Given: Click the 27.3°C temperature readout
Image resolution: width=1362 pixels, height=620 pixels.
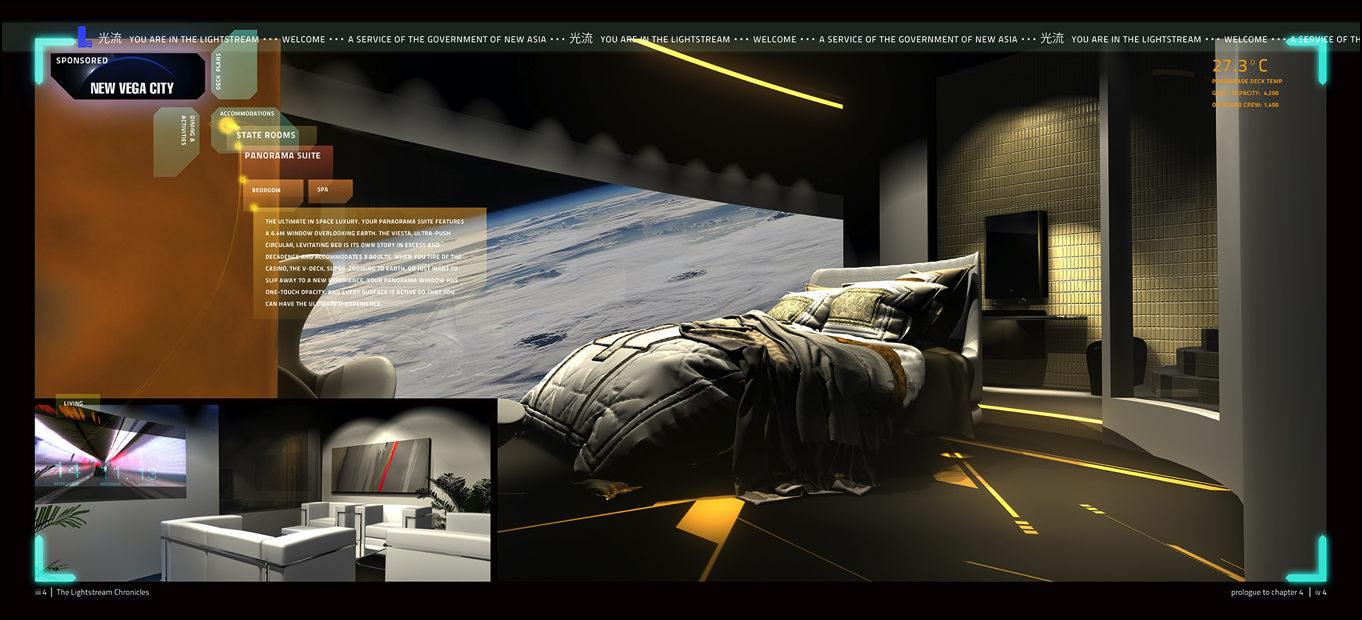Looking at the screenshot, I should pyautogui.click(x=1239, y=66).
